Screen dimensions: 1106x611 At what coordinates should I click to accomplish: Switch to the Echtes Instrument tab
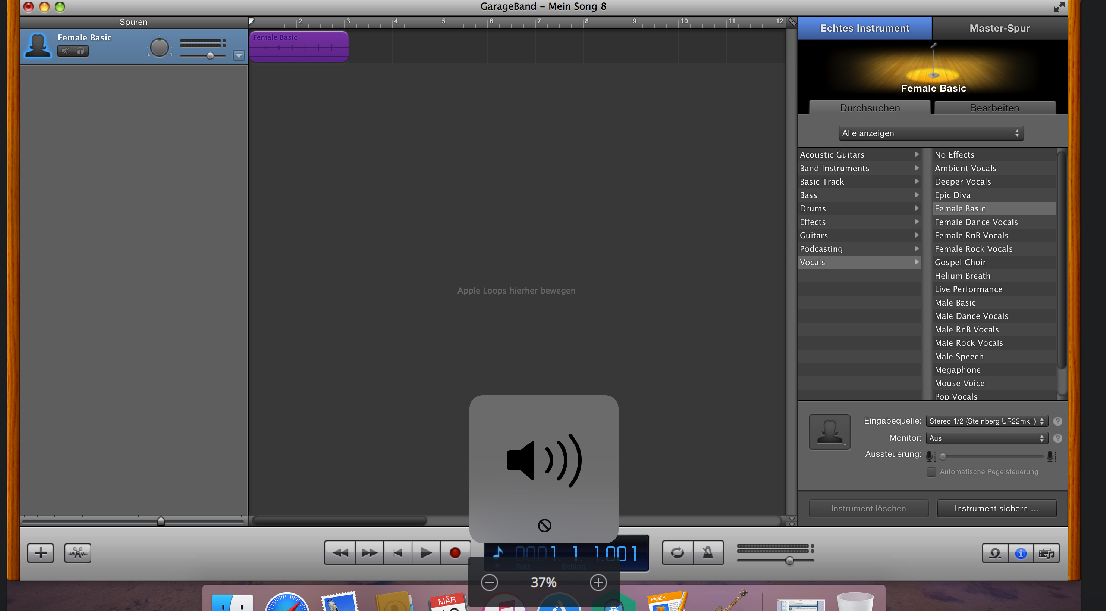[x=865, y=28]
